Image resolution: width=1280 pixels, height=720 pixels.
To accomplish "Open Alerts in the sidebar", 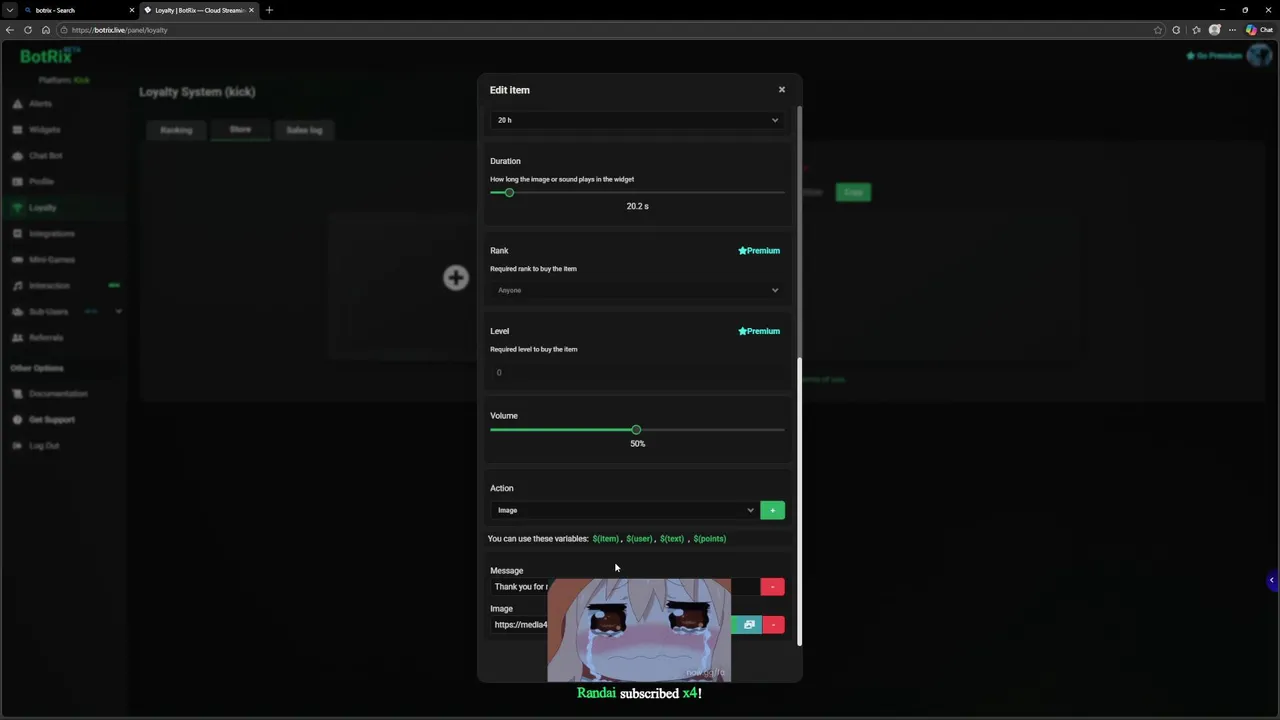I will click(x=40, y=104).
